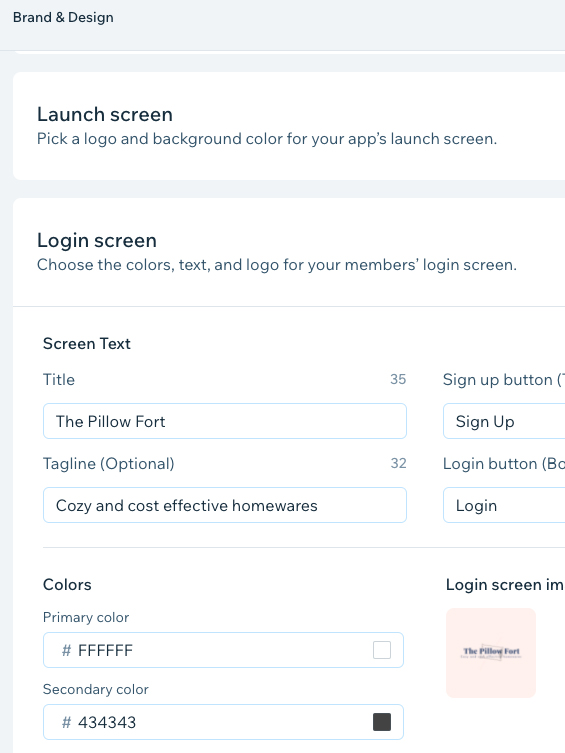The image size is (565, 753).
Task: Click the Login screen image heading
Action: 505,584
